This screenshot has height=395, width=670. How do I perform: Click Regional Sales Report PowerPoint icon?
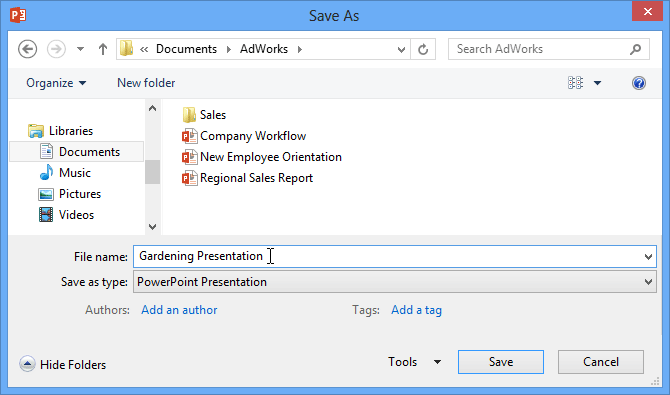coord(189,178)
